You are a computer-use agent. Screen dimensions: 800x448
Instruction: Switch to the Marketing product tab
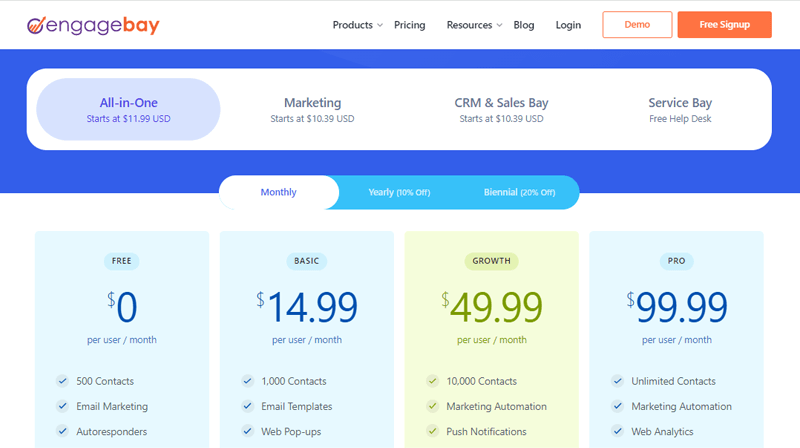312,109
